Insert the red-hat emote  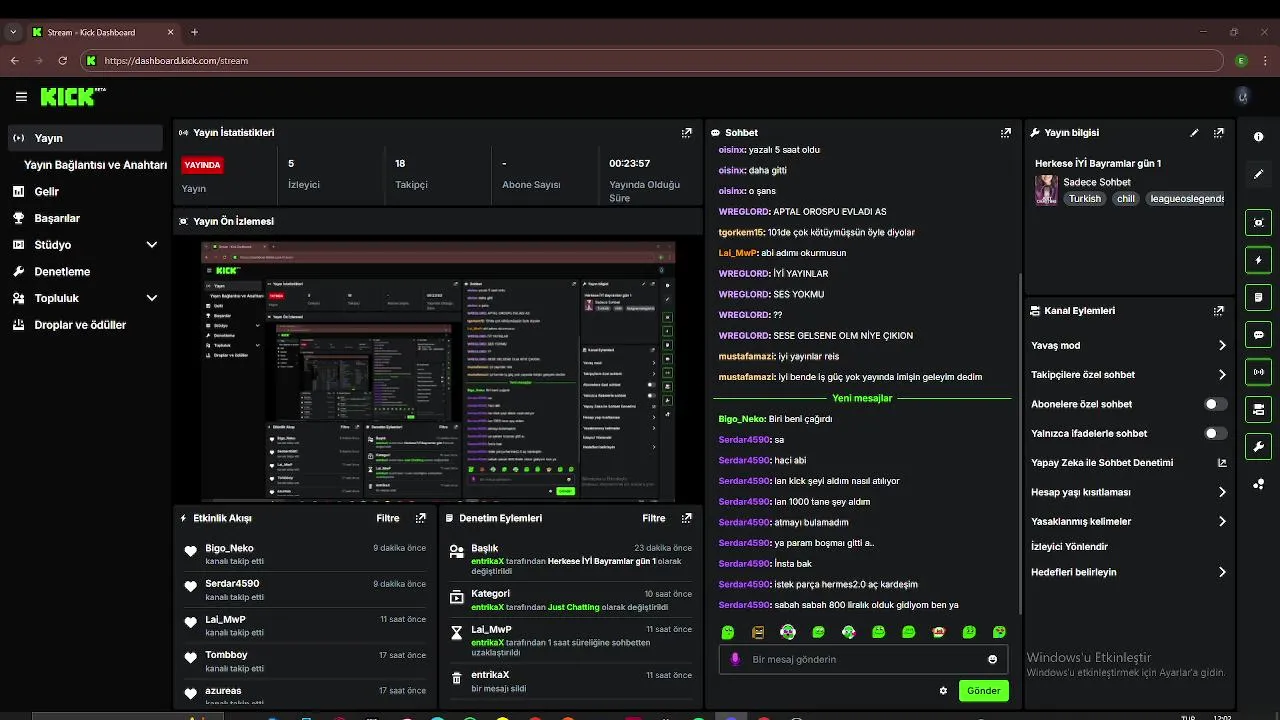[x=939, y=632]
